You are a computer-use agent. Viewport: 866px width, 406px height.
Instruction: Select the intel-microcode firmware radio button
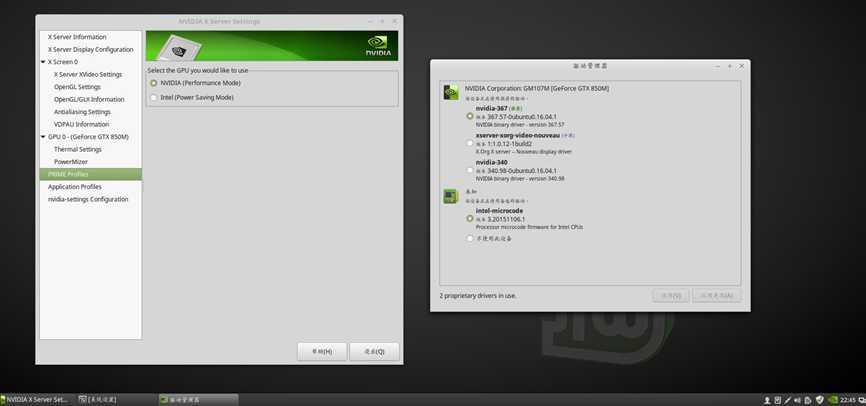[470, 219]
